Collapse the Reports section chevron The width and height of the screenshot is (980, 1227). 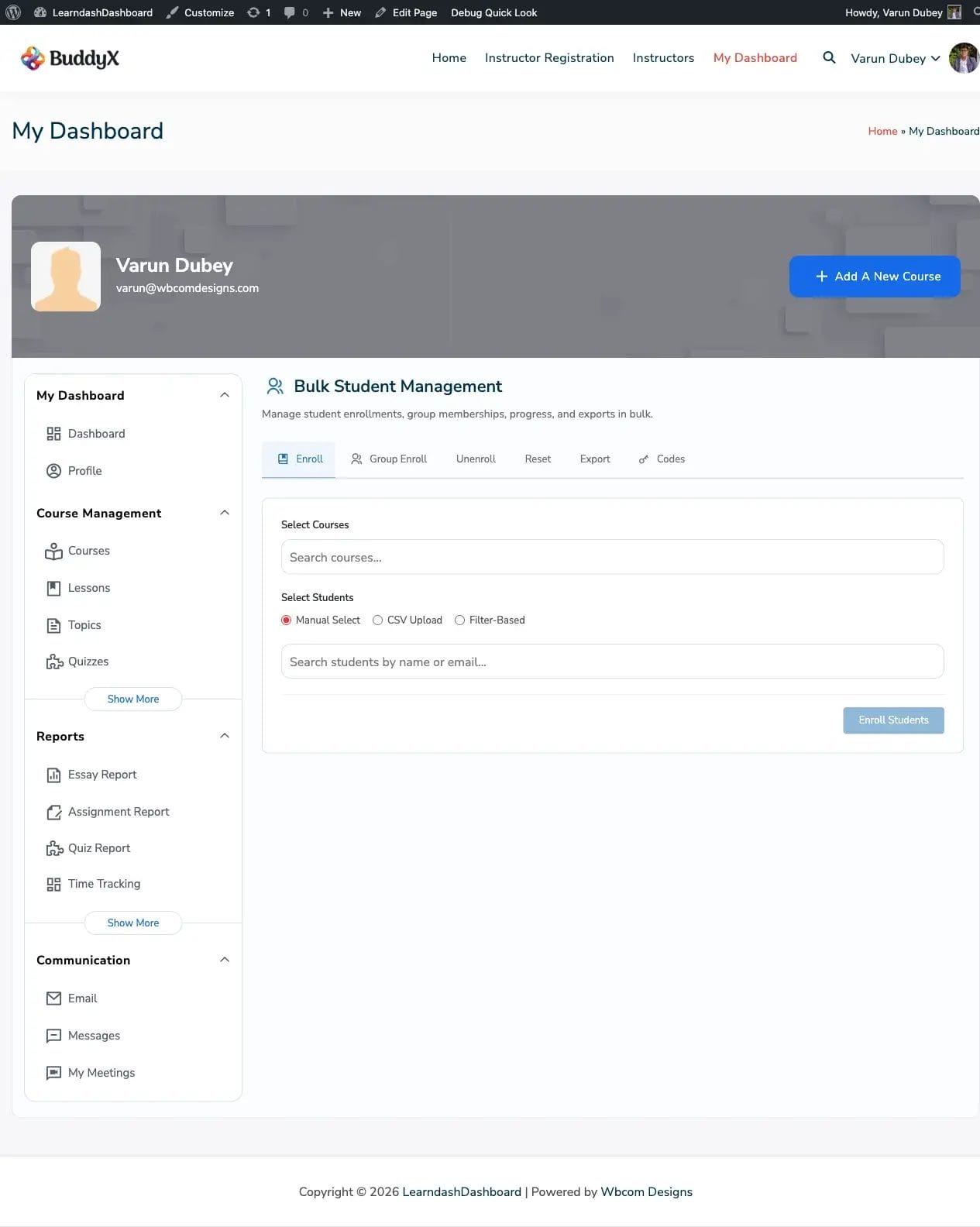click(x=225, y=736)
